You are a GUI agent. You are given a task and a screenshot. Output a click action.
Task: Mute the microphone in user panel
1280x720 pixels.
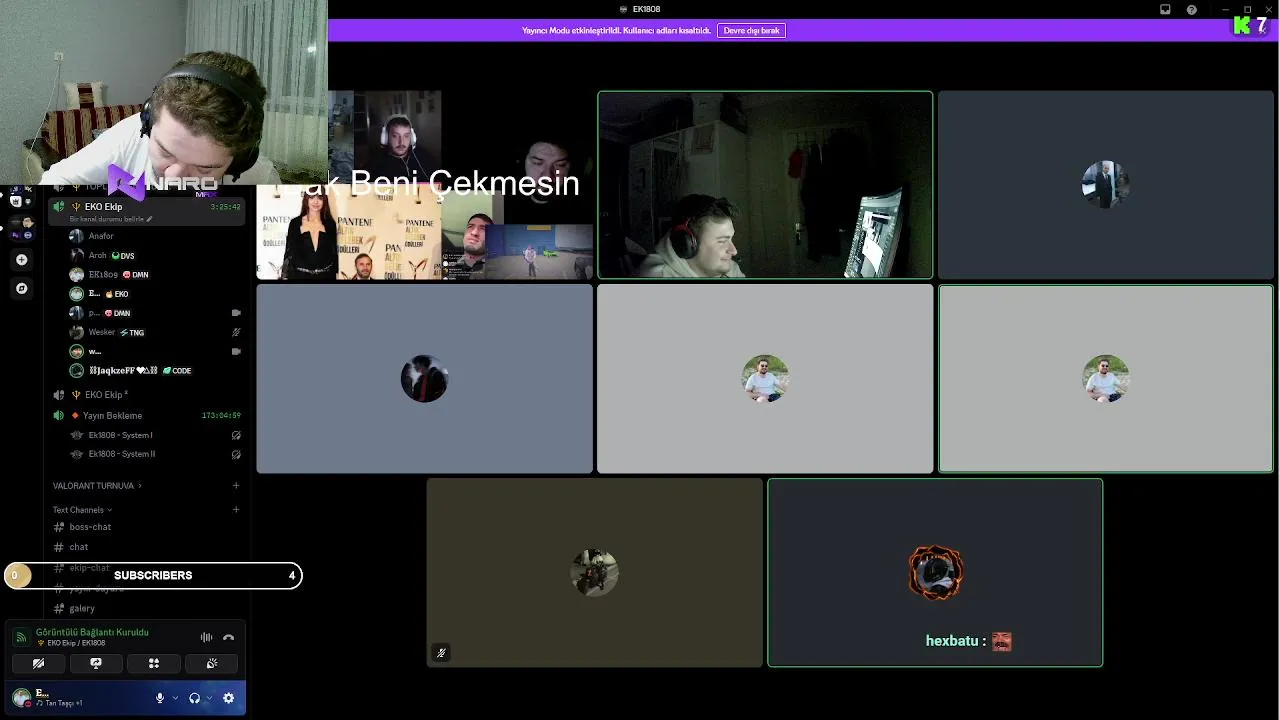click(159, 698)
